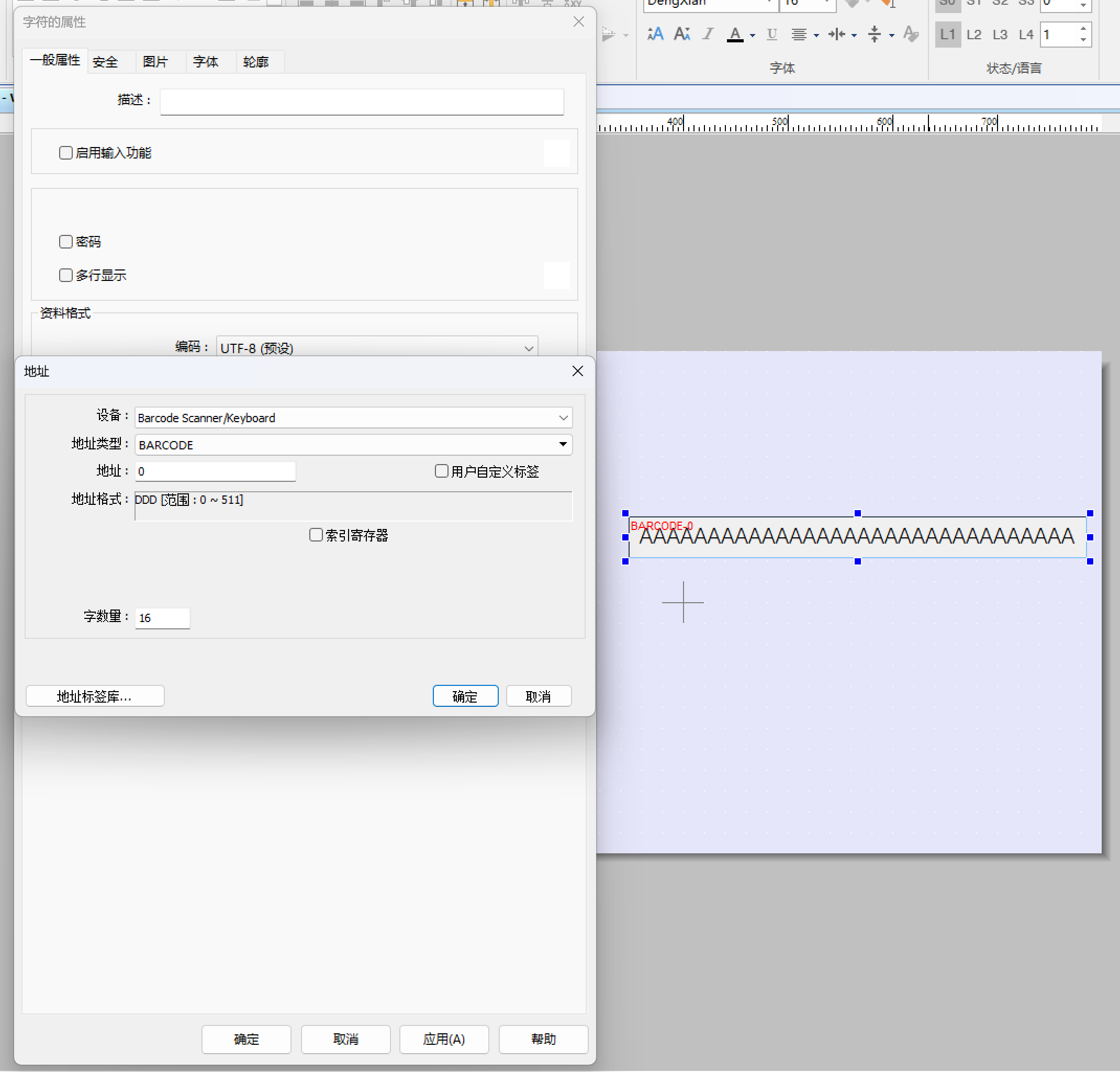Switch to the 安全 tab
This screenshot has height=1072, width=1120.
pos(105,62)
